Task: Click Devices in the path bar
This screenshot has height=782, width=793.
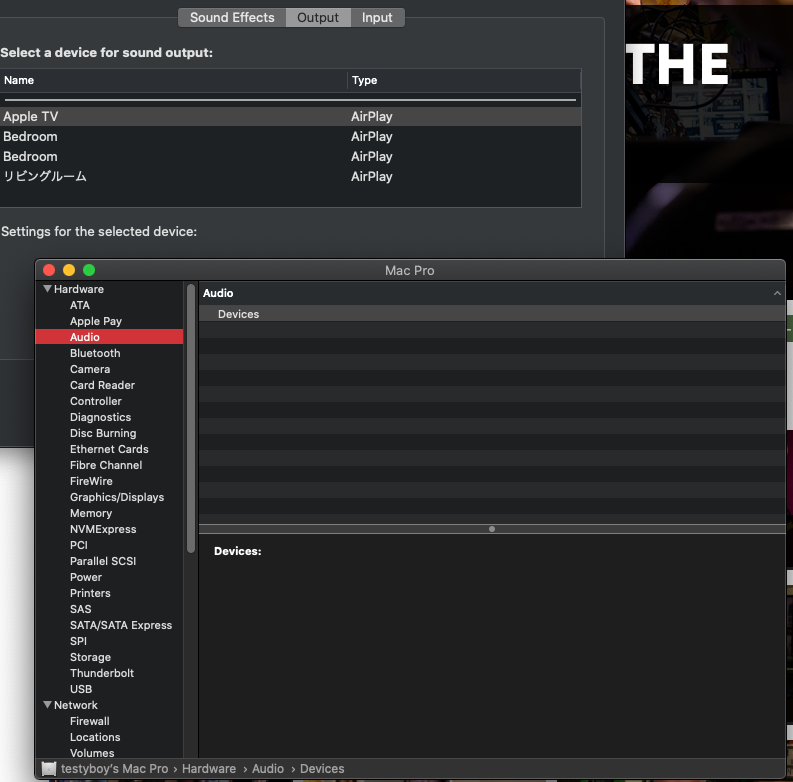Action: (x=322, y=769)
